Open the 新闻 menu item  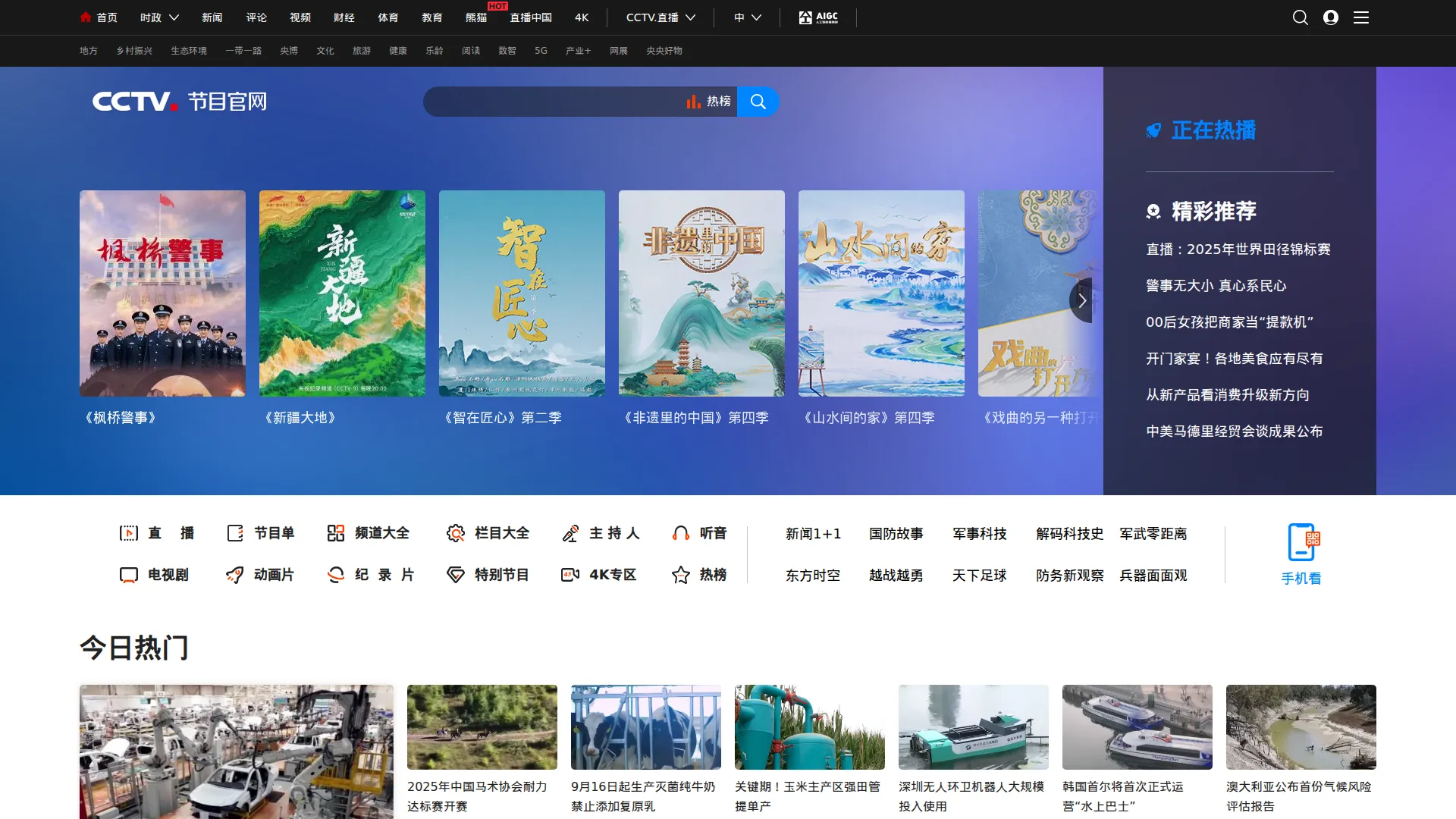point(212,17)
